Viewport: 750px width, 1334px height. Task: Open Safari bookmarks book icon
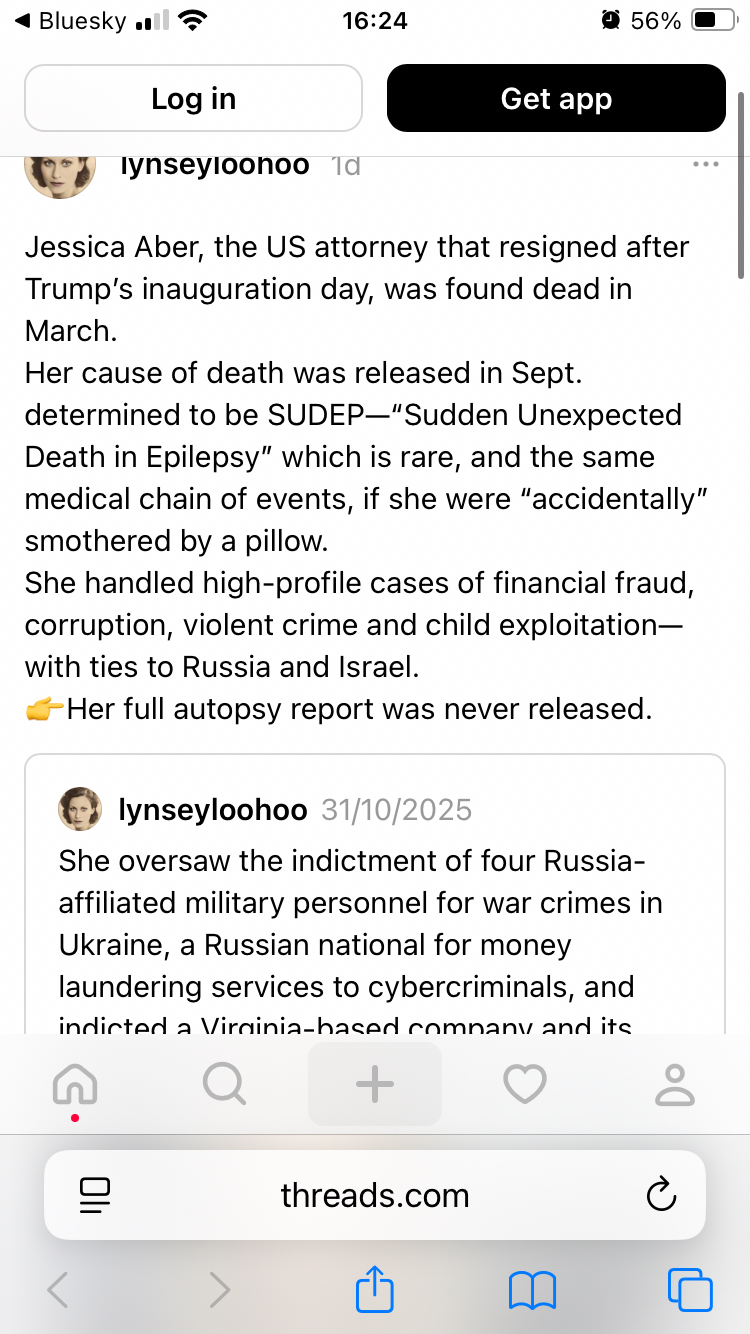pyautogui.click(x=532, y=1289)
